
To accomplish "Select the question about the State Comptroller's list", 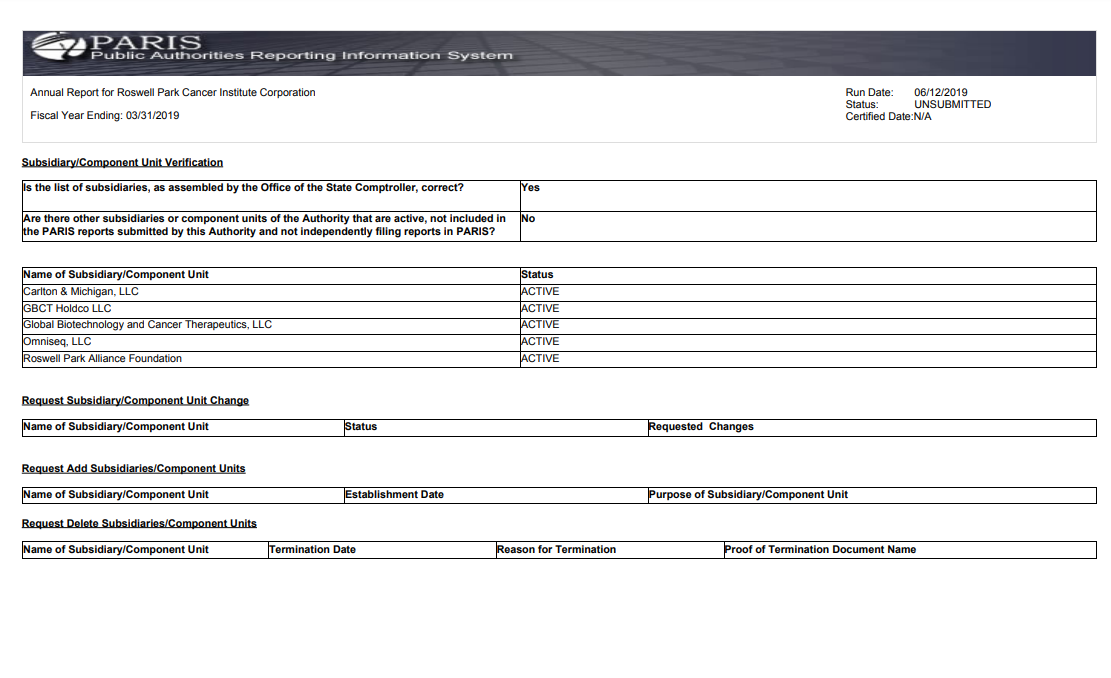I will pos(243,188).
